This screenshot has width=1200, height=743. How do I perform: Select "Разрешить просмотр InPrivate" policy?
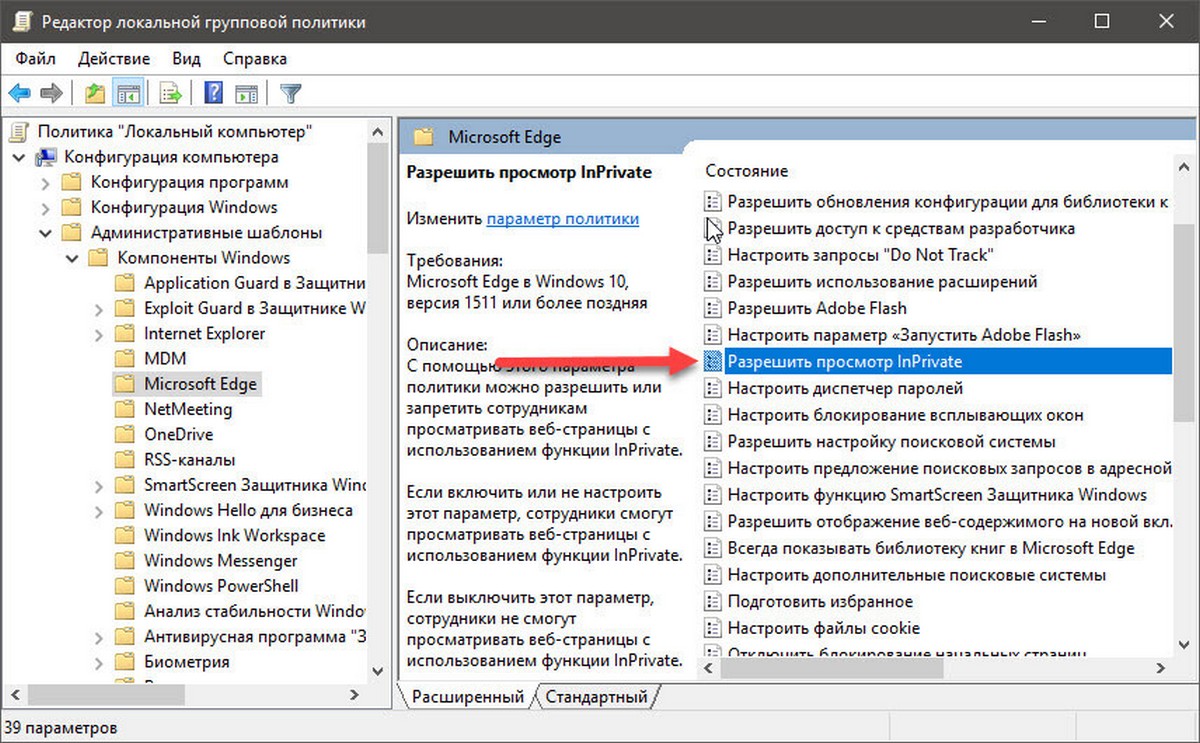coord(938,361)
